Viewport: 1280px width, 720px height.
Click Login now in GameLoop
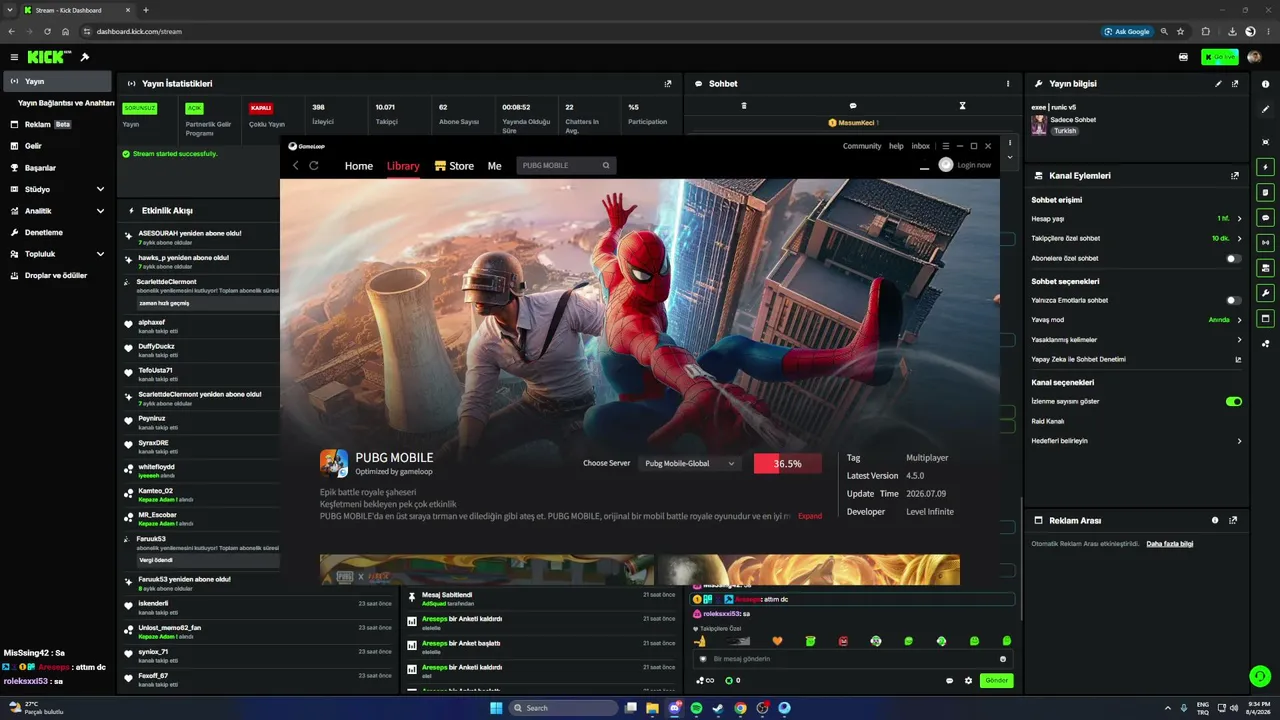[x=974, y=165]
